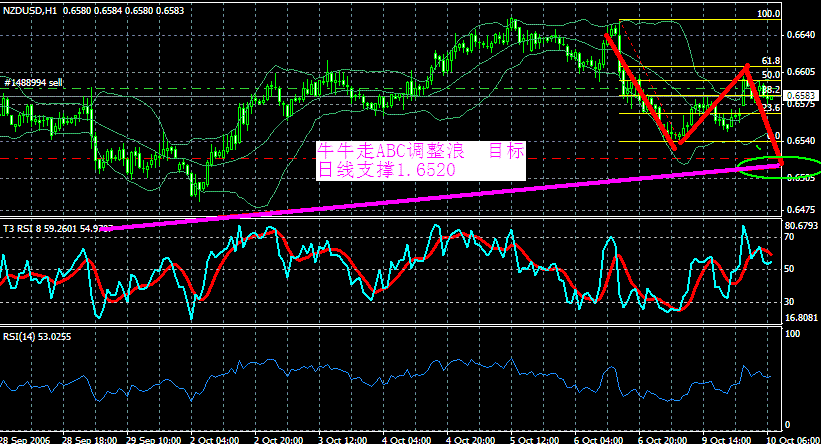This screenshot has width=821, height=444.
Task: Click the 0.6475 price axis label
Action: [801, 209]
